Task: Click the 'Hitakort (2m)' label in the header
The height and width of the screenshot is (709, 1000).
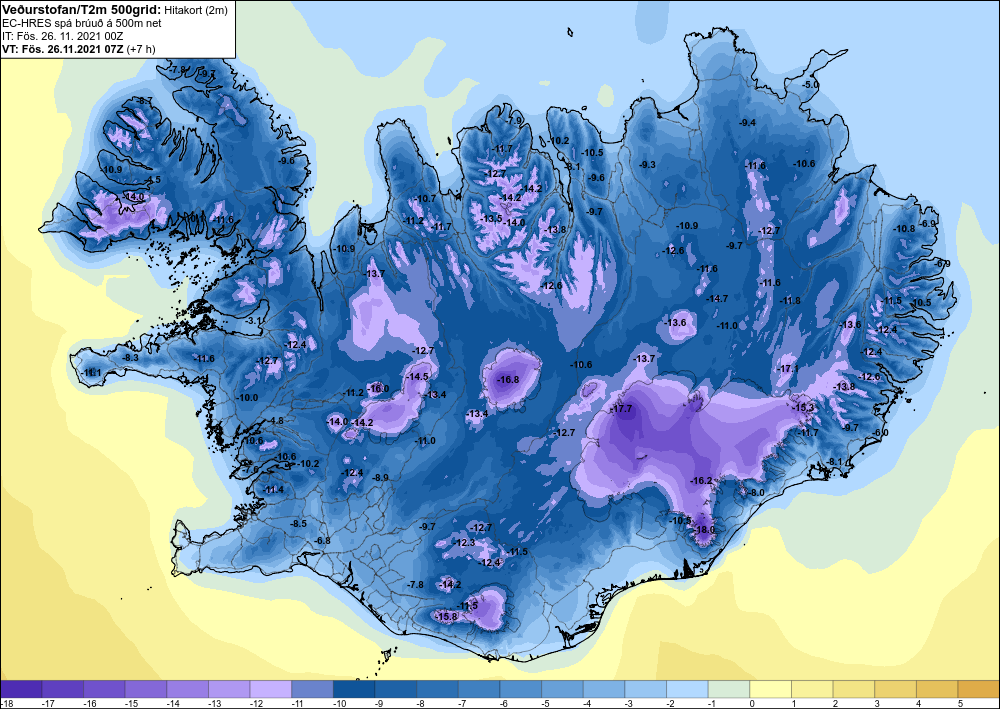Action: click(x=195, y=10)
